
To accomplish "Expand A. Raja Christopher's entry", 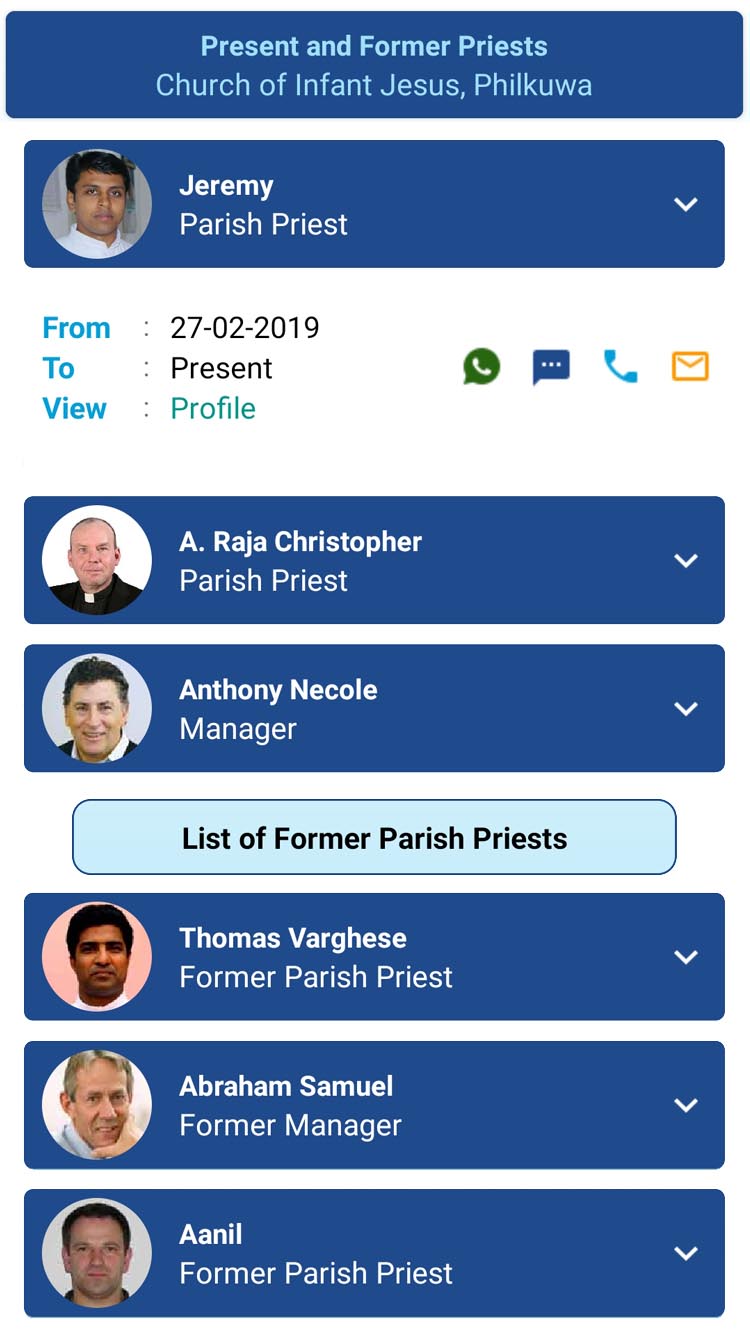I will click(685, 560).
